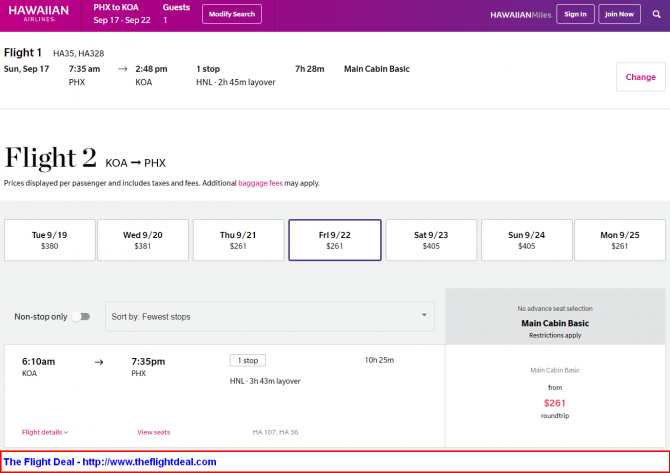Open the View seats link
This screenshot has width=670, height=473.
[153, 432]
